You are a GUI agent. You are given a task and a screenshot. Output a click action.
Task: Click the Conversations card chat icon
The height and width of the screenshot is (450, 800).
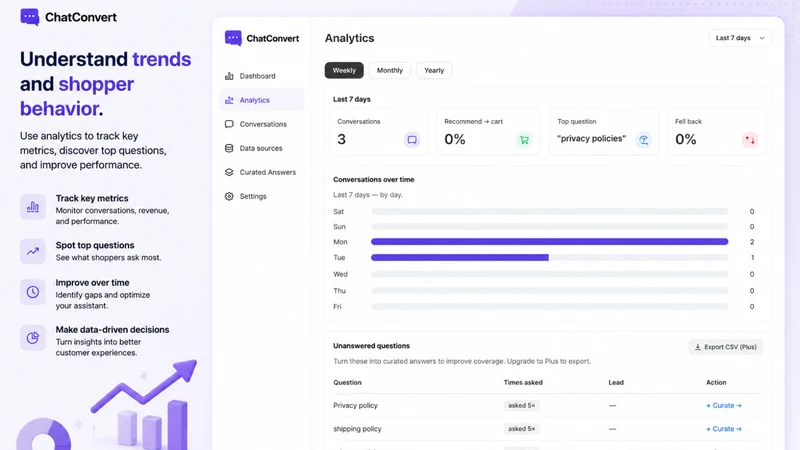tap(412, 139)
